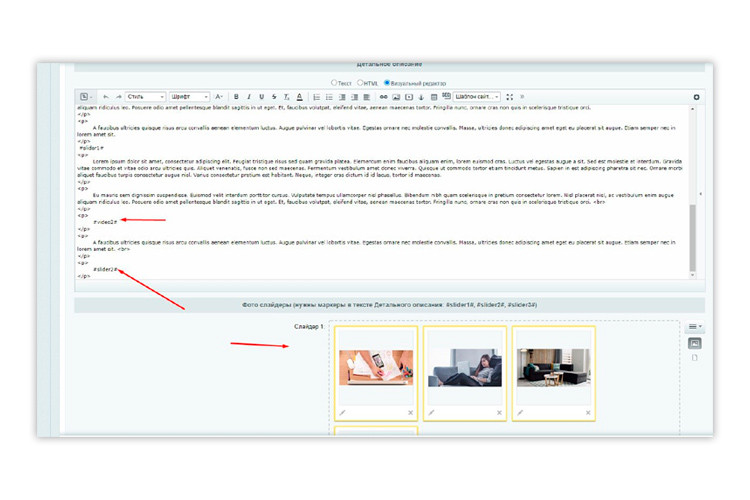The height and width of the screenshot is (500, 750).
Task: Insert a video into the description
Action: [x=409, y=97]
